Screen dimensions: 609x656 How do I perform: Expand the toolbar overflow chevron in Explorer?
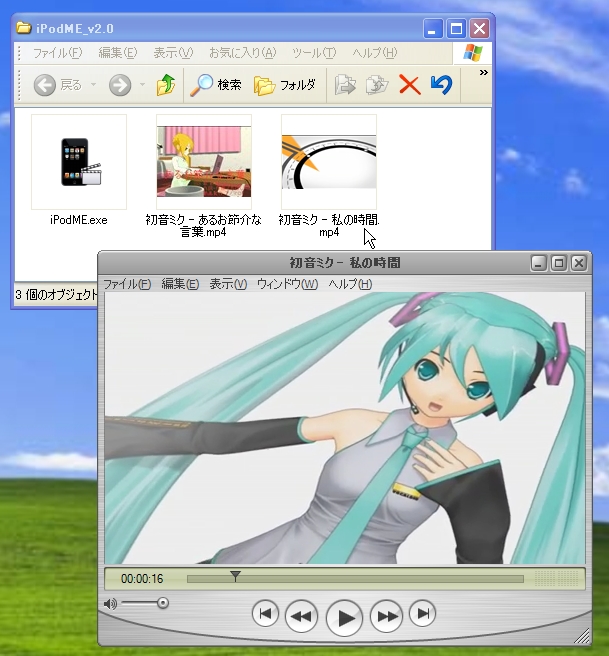point(484,73)
